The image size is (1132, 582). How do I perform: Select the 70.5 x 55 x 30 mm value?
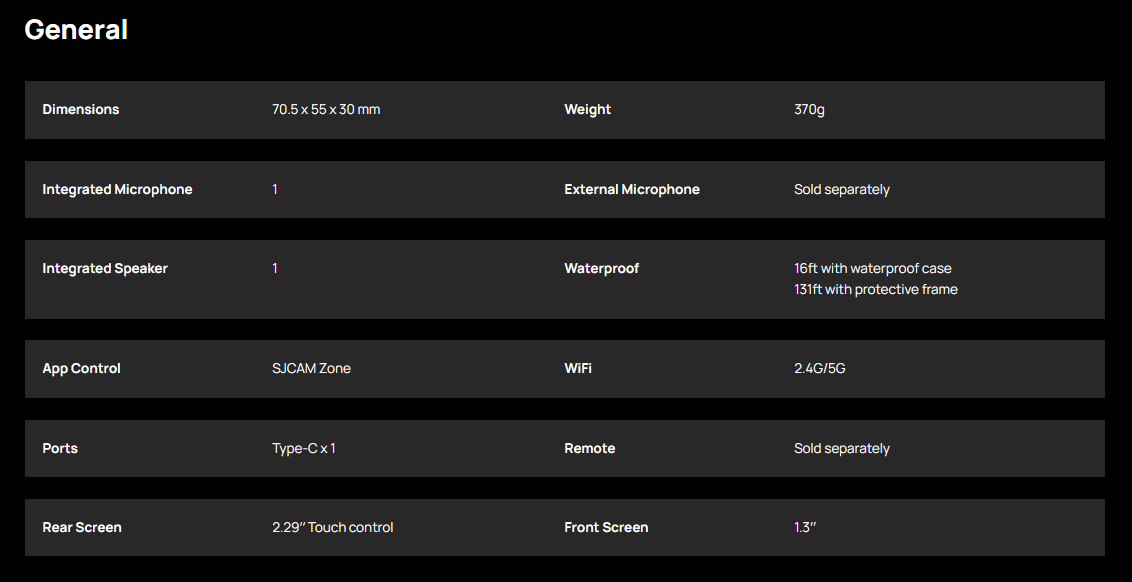click(326, 109)
